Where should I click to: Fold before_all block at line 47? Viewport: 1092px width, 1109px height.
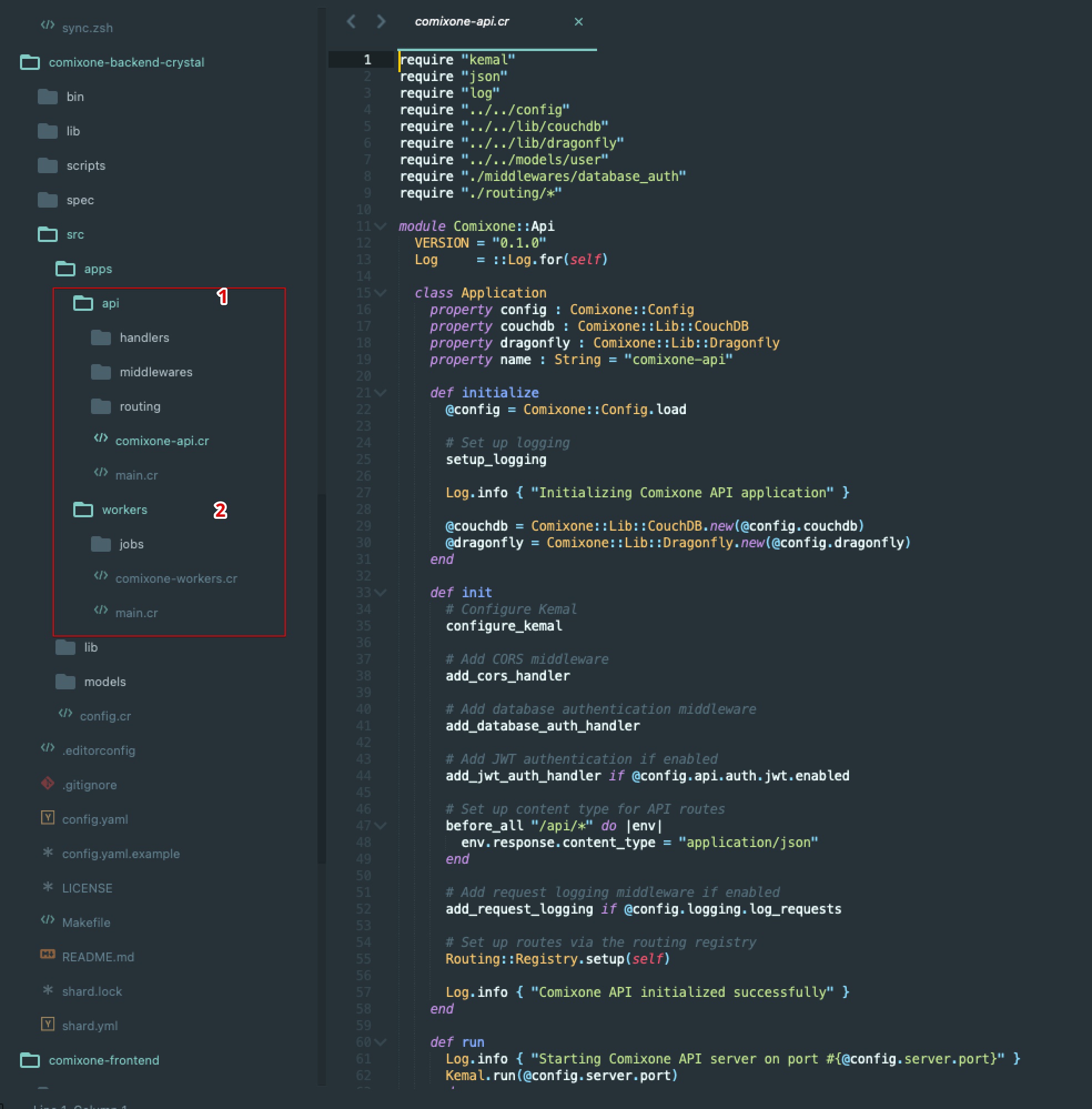(380, 826)
